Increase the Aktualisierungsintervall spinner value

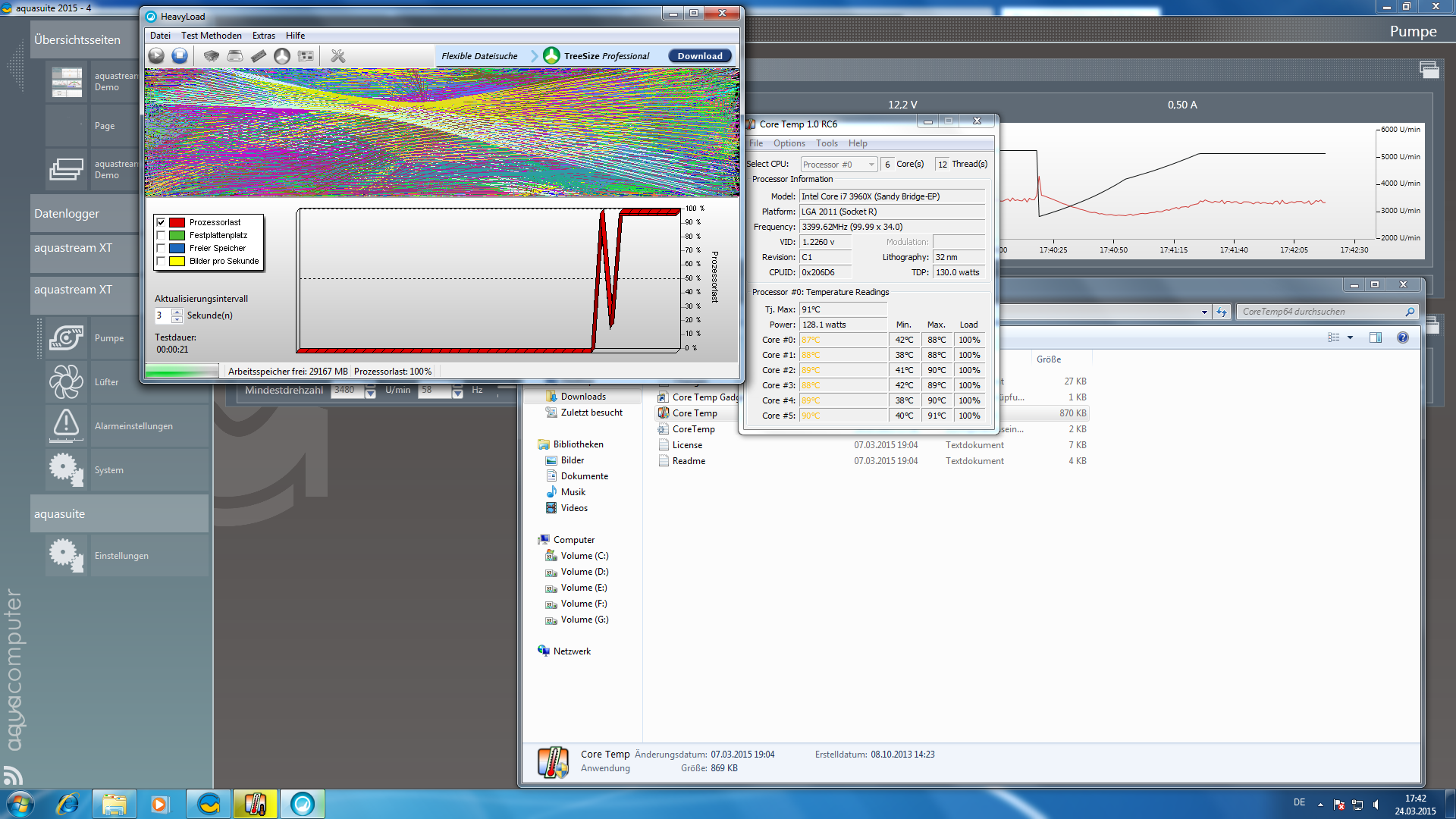pos(177,312)
